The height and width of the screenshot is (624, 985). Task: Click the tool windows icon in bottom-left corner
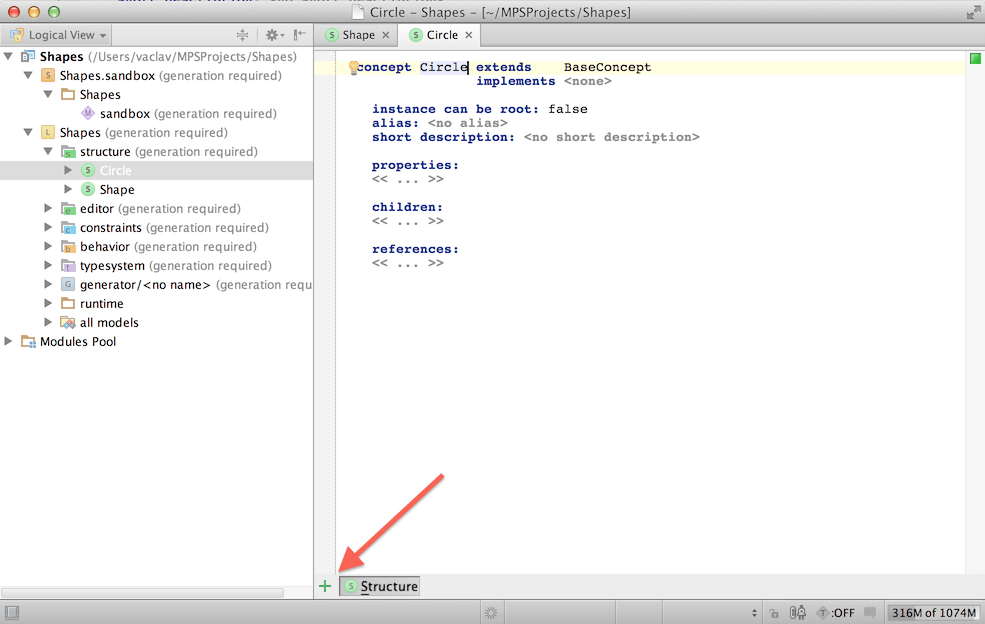(x=11, y=612)
